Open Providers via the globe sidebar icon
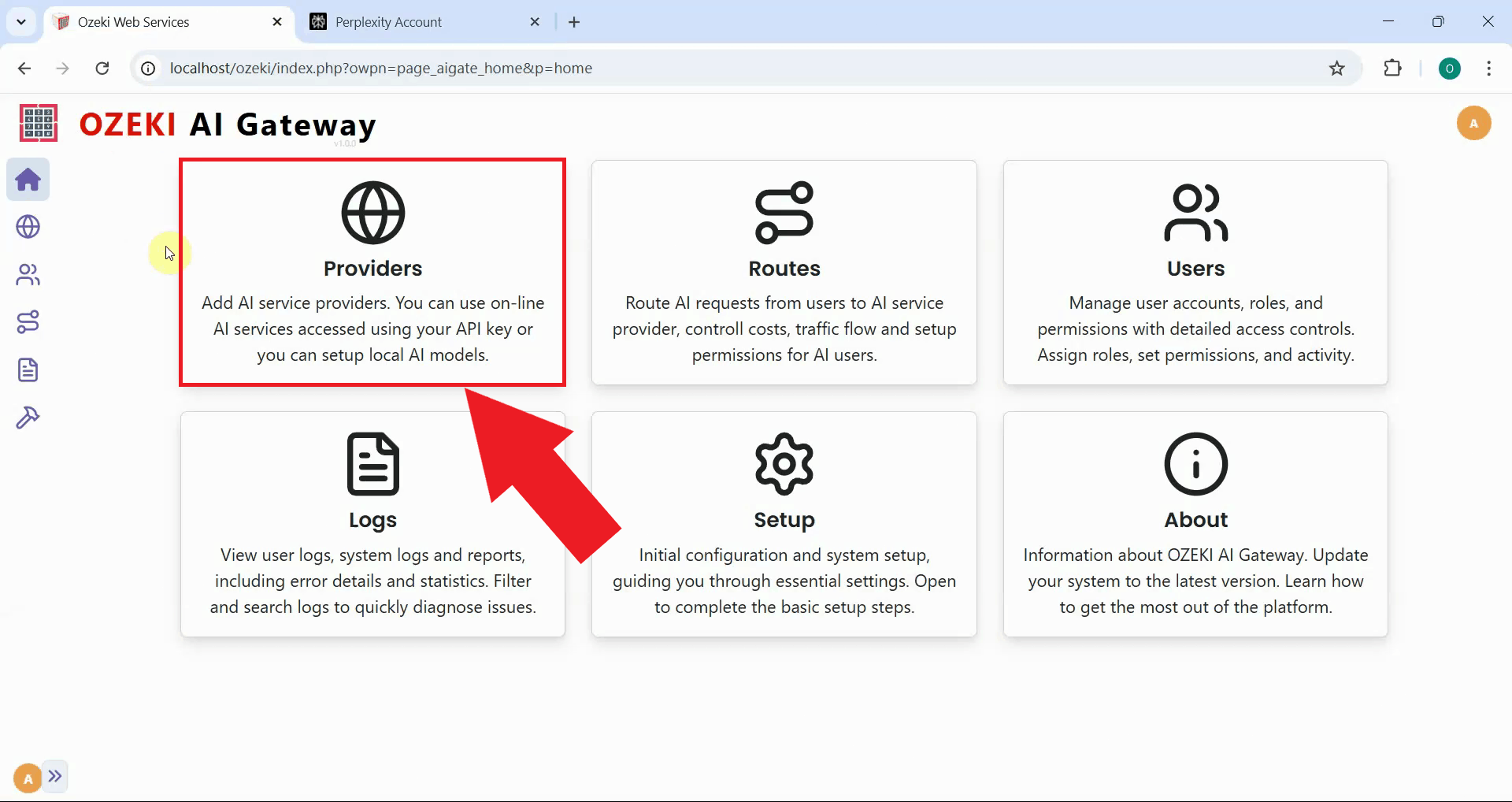The image size is (1512, 802). coord(28,227)
